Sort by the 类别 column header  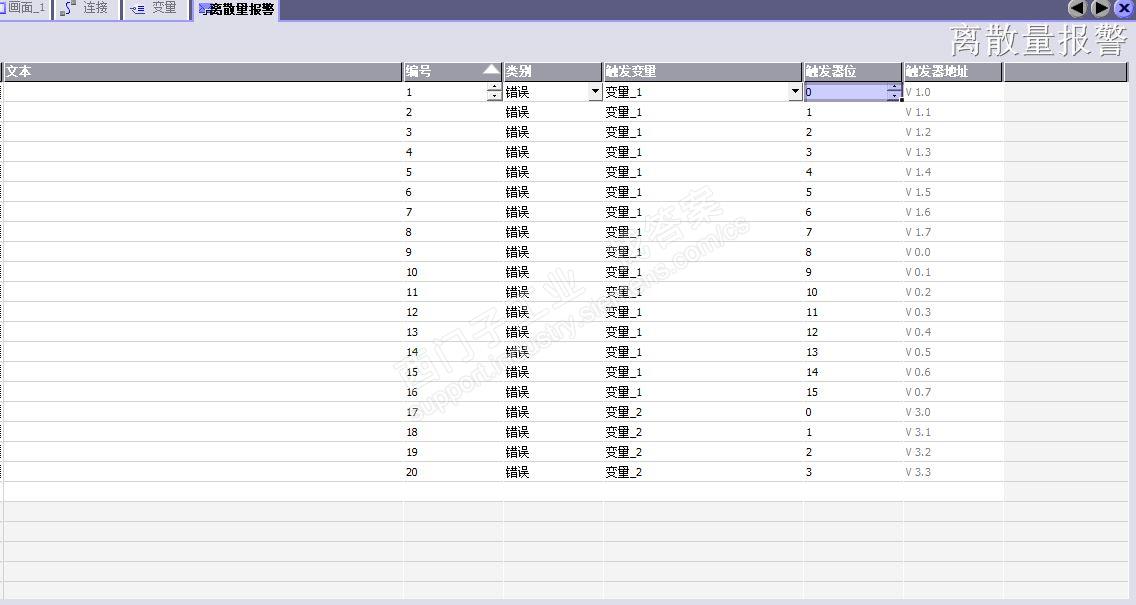553,72
